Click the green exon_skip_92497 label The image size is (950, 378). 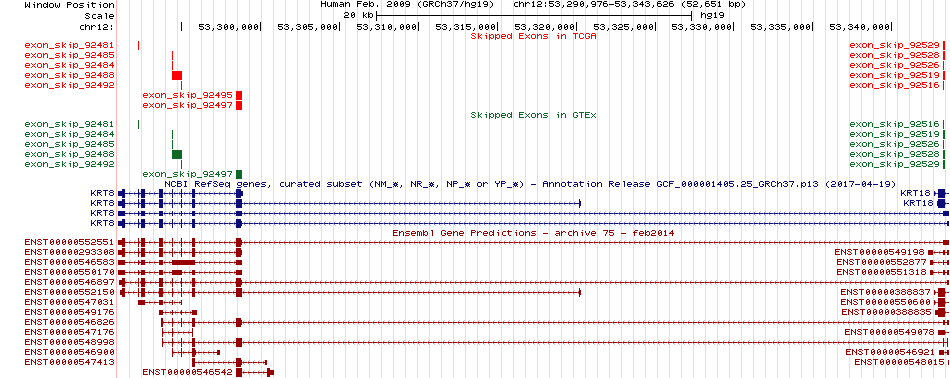coord(187,174)
